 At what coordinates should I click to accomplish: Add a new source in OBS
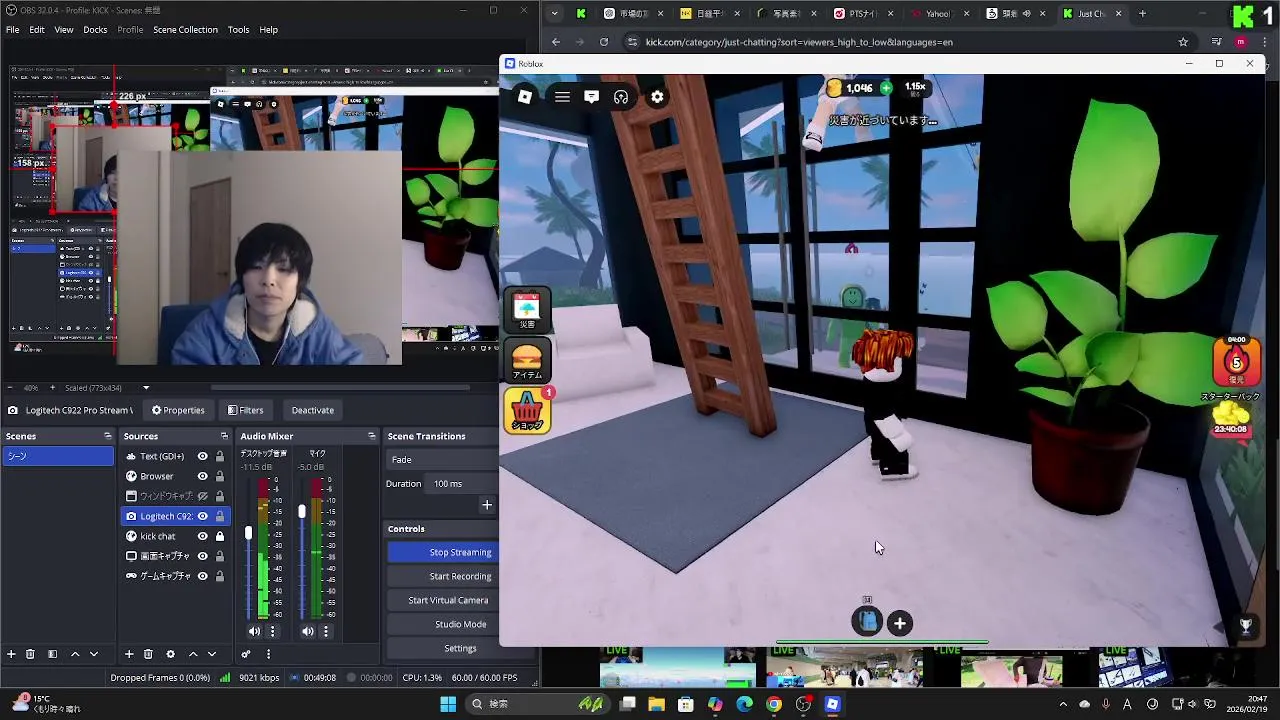pos(129,654)
